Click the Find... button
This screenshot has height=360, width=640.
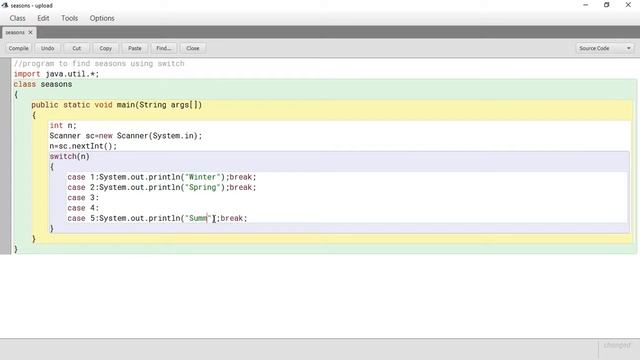tap(163, 48)
